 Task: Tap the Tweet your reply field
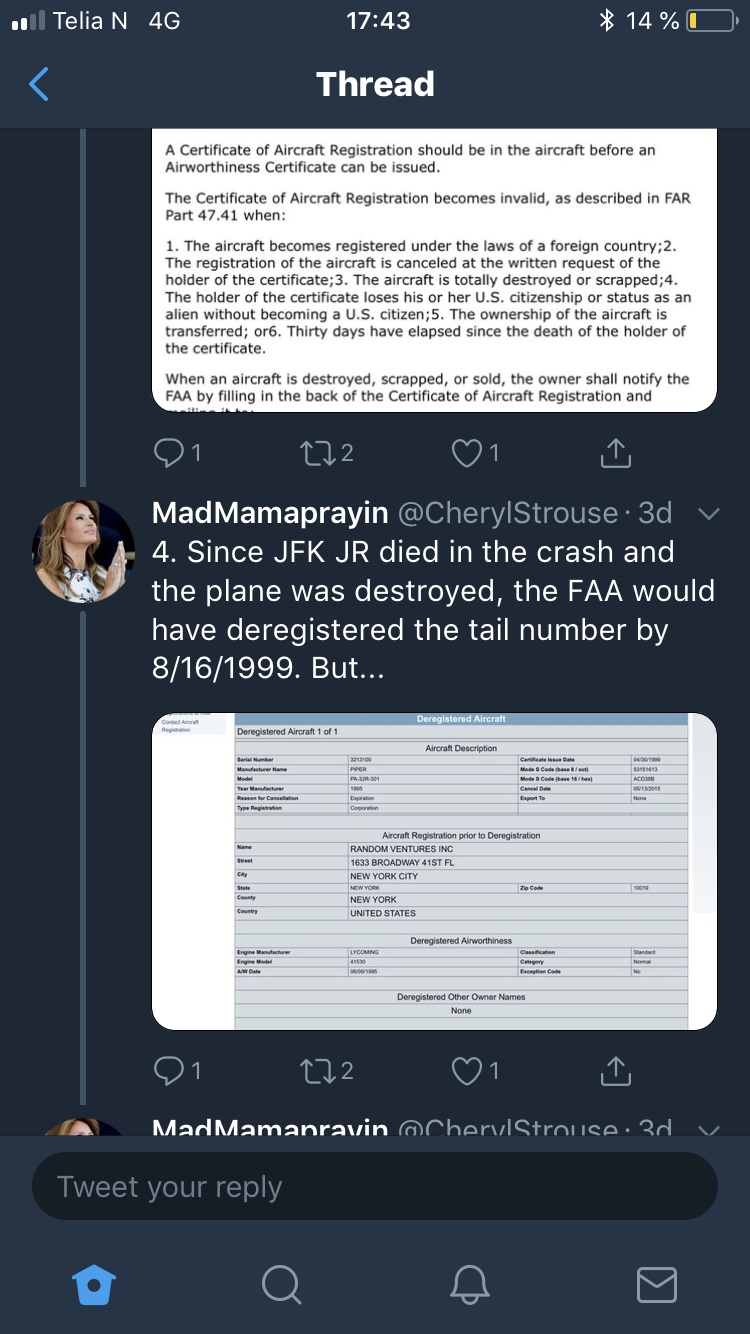375,1187
